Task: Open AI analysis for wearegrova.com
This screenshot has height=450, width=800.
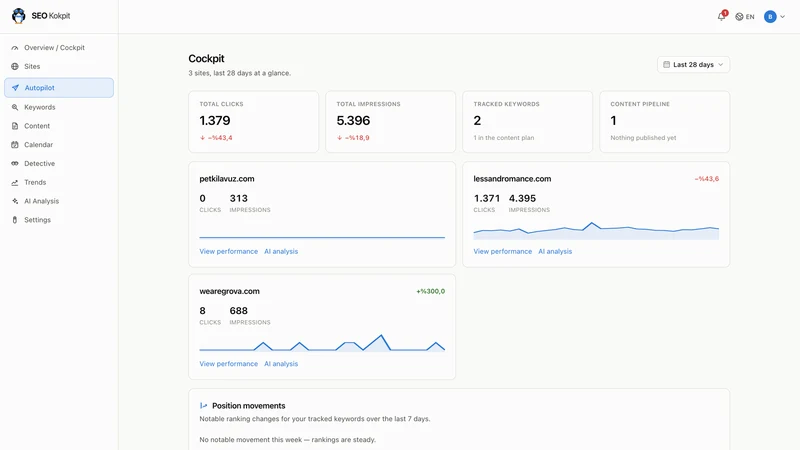Action: [x=281, y=364]
